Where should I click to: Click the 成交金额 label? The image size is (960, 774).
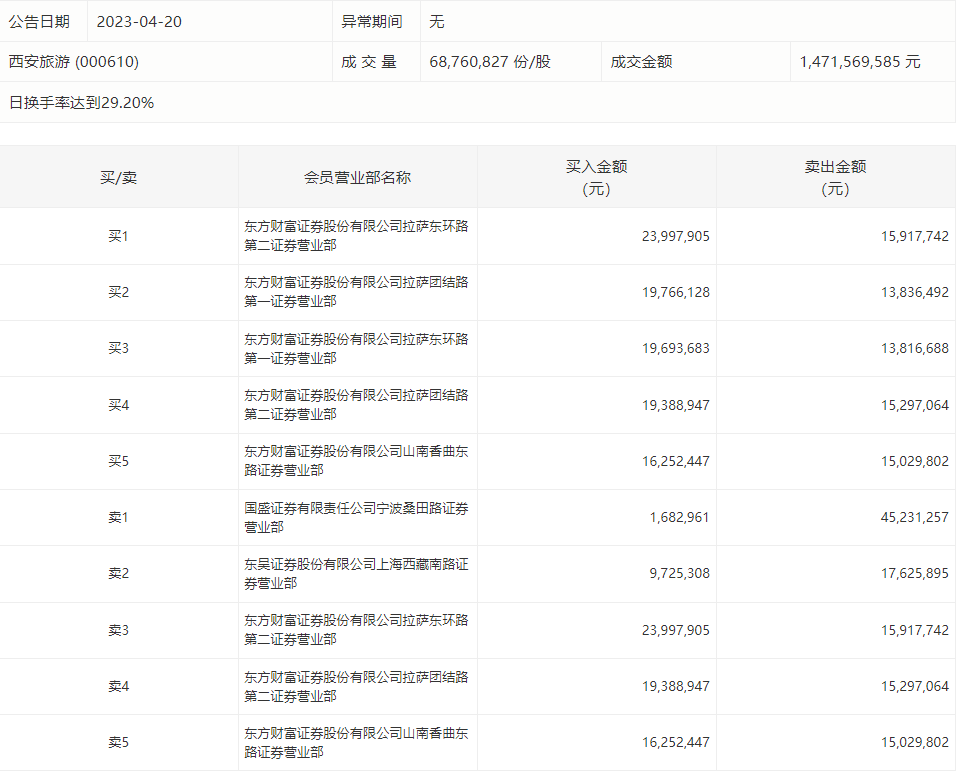[x=641, y=62]
